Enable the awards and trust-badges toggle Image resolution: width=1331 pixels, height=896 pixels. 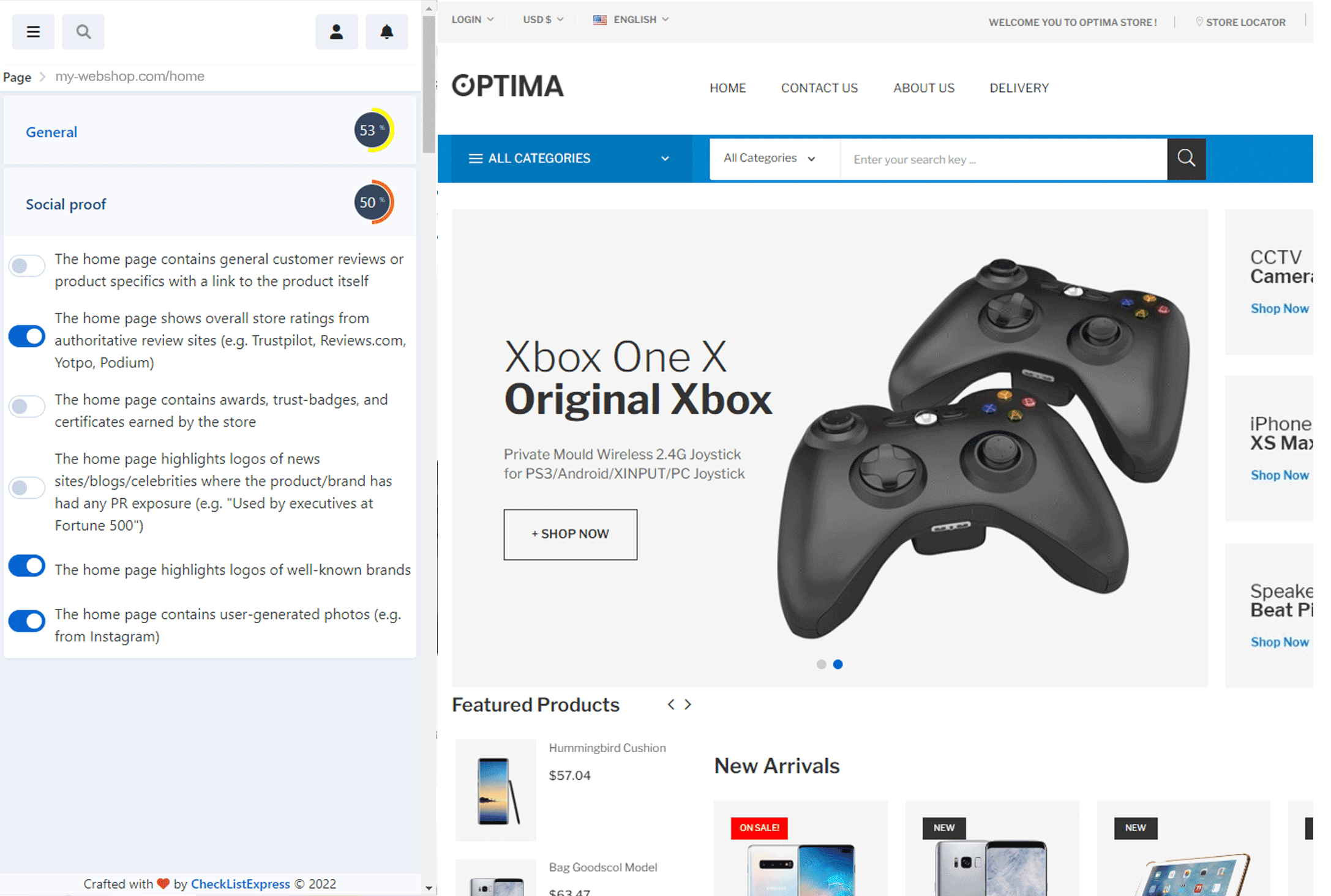point(27,406)
